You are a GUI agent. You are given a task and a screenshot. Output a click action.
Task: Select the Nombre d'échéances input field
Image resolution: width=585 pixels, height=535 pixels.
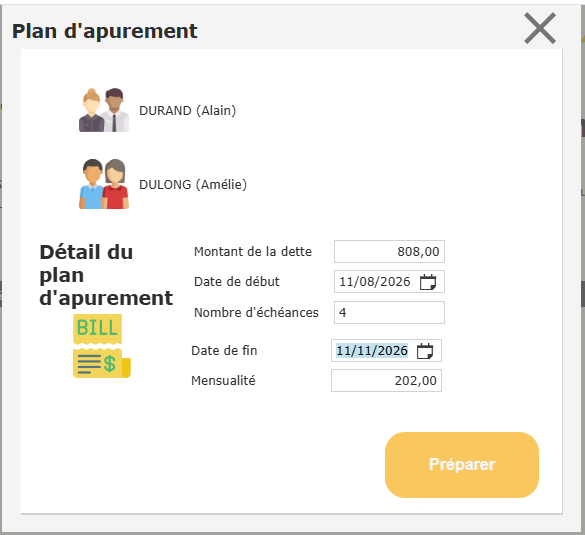[389, 313]
